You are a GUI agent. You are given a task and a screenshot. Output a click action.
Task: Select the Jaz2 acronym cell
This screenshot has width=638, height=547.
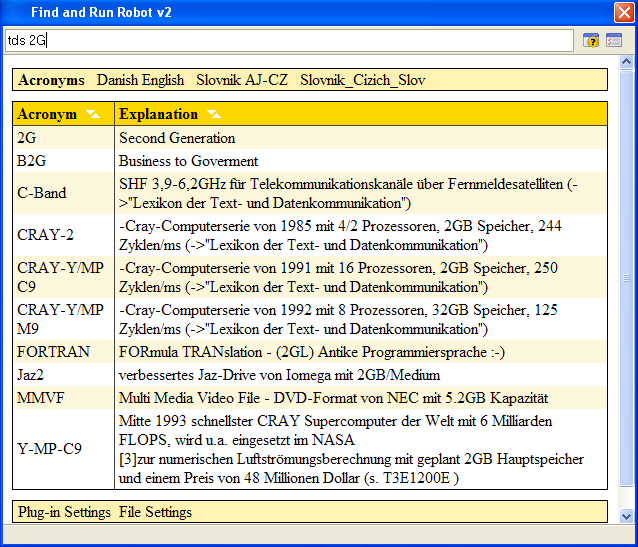click(63, 374)
